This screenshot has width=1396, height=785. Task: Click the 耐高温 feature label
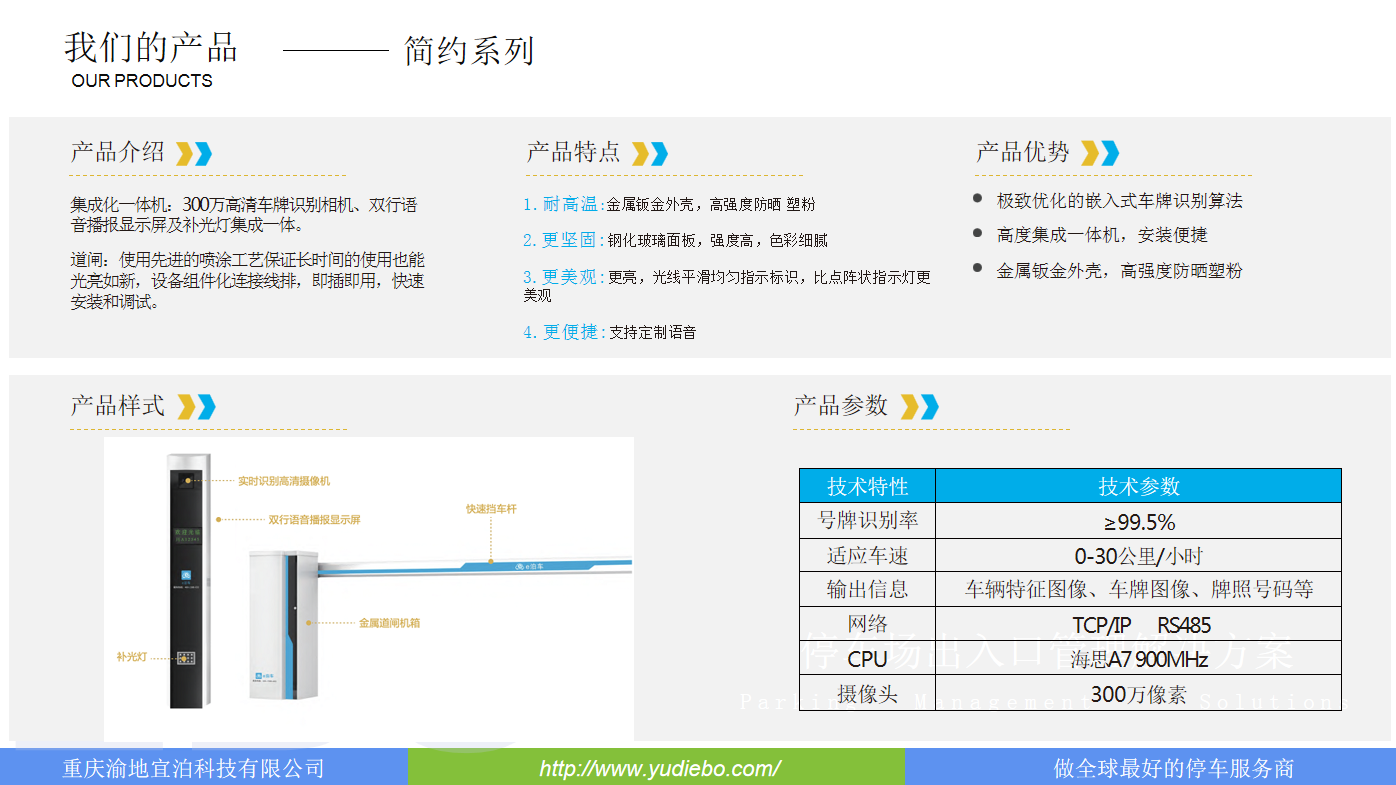571,204
